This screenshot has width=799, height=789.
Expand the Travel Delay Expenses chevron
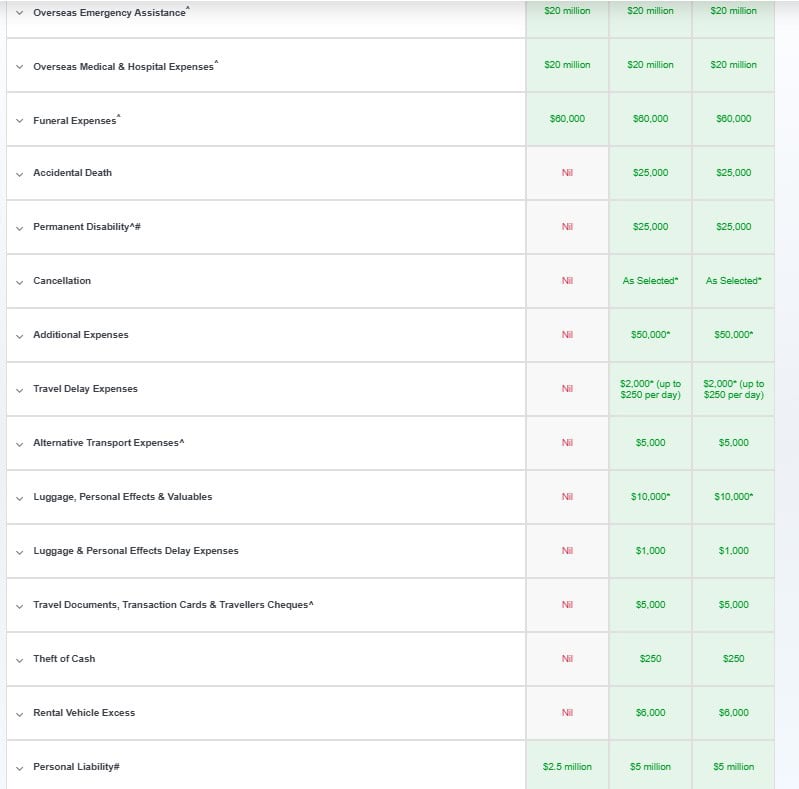point(19,389)
